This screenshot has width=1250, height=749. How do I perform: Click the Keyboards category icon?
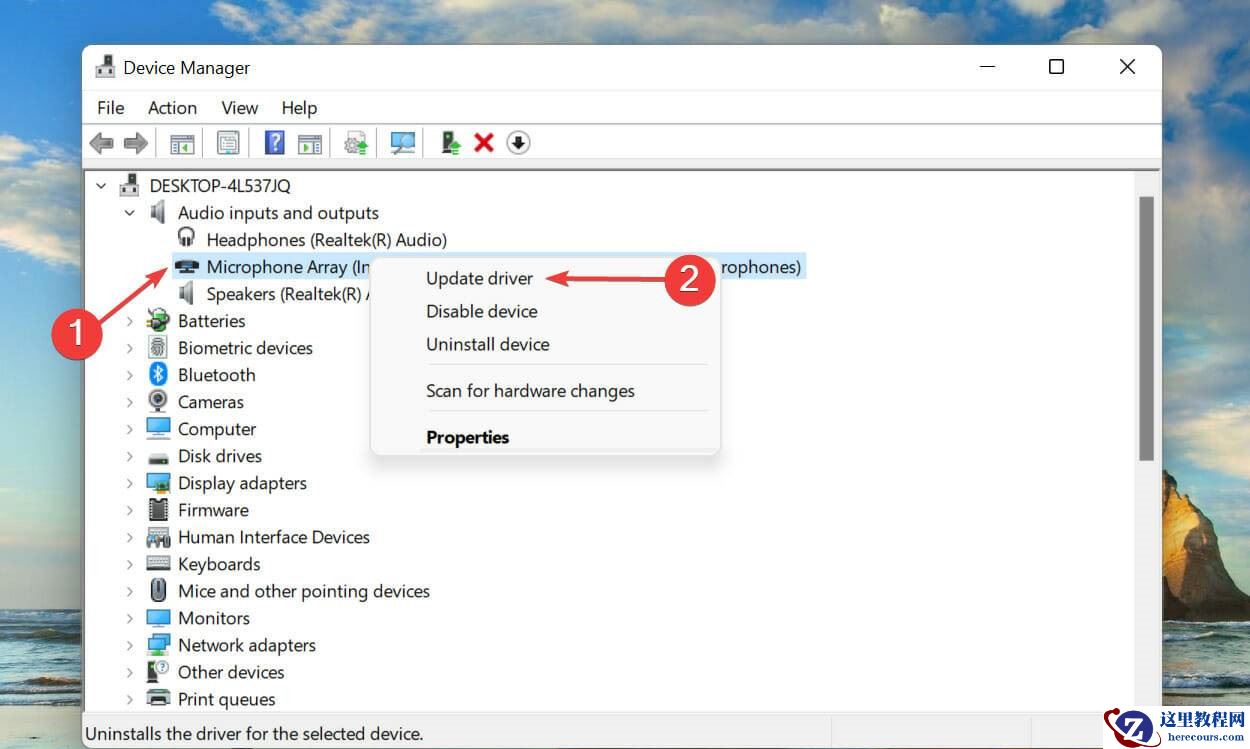point(158,564)
